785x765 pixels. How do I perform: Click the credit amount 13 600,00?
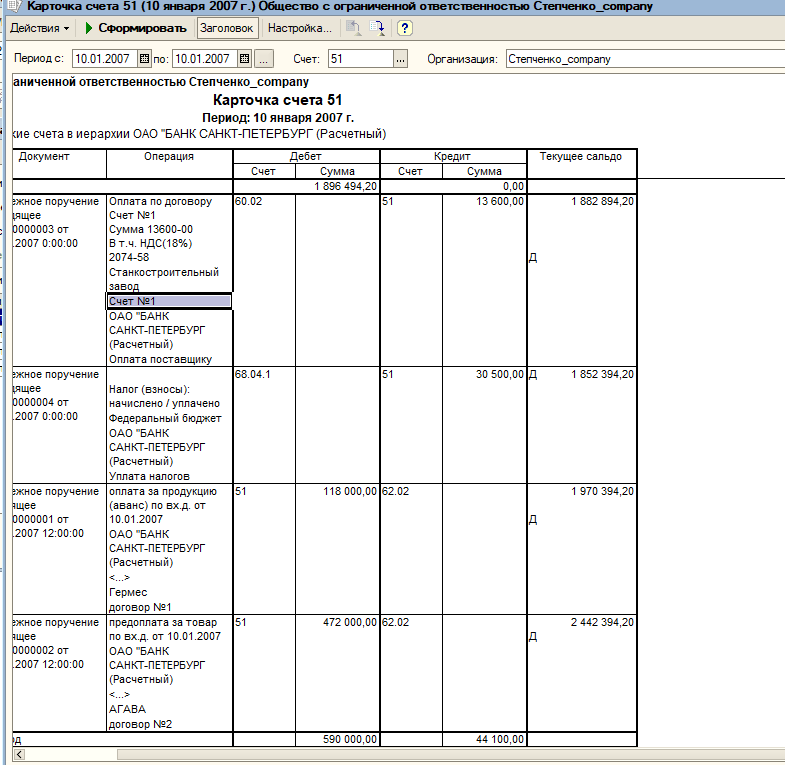coord(500,201)
